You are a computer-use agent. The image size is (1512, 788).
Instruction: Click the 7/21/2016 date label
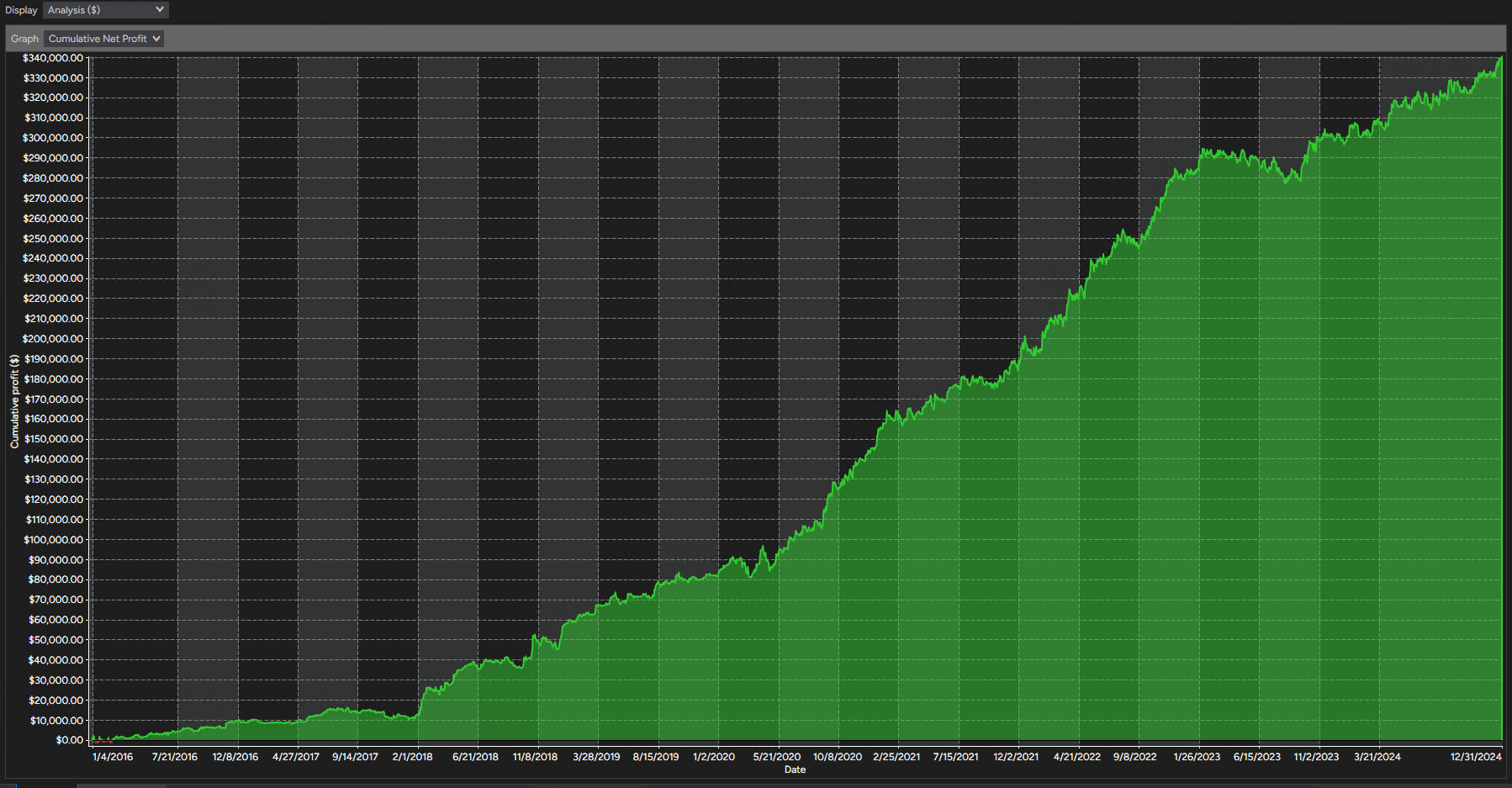click(175, 757)
